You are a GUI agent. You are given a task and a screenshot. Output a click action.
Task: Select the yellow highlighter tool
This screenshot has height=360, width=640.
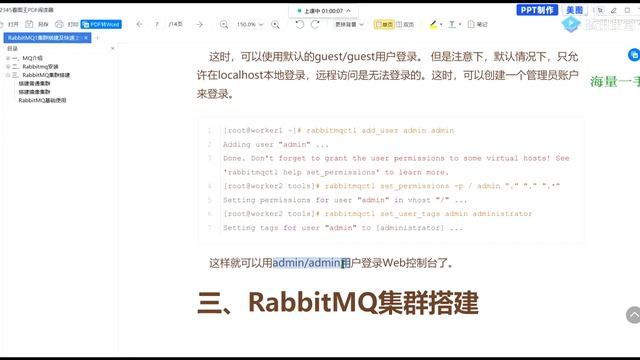pyautogui.click(x=433, y=24)
